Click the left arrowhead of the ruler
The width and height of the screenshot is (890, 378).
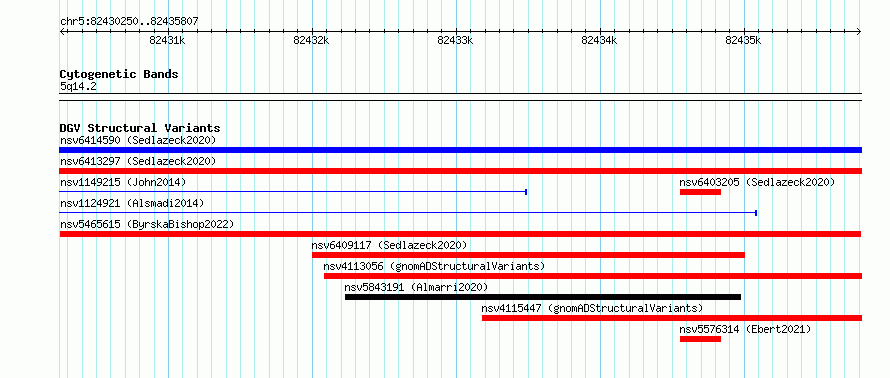(62, 31)
